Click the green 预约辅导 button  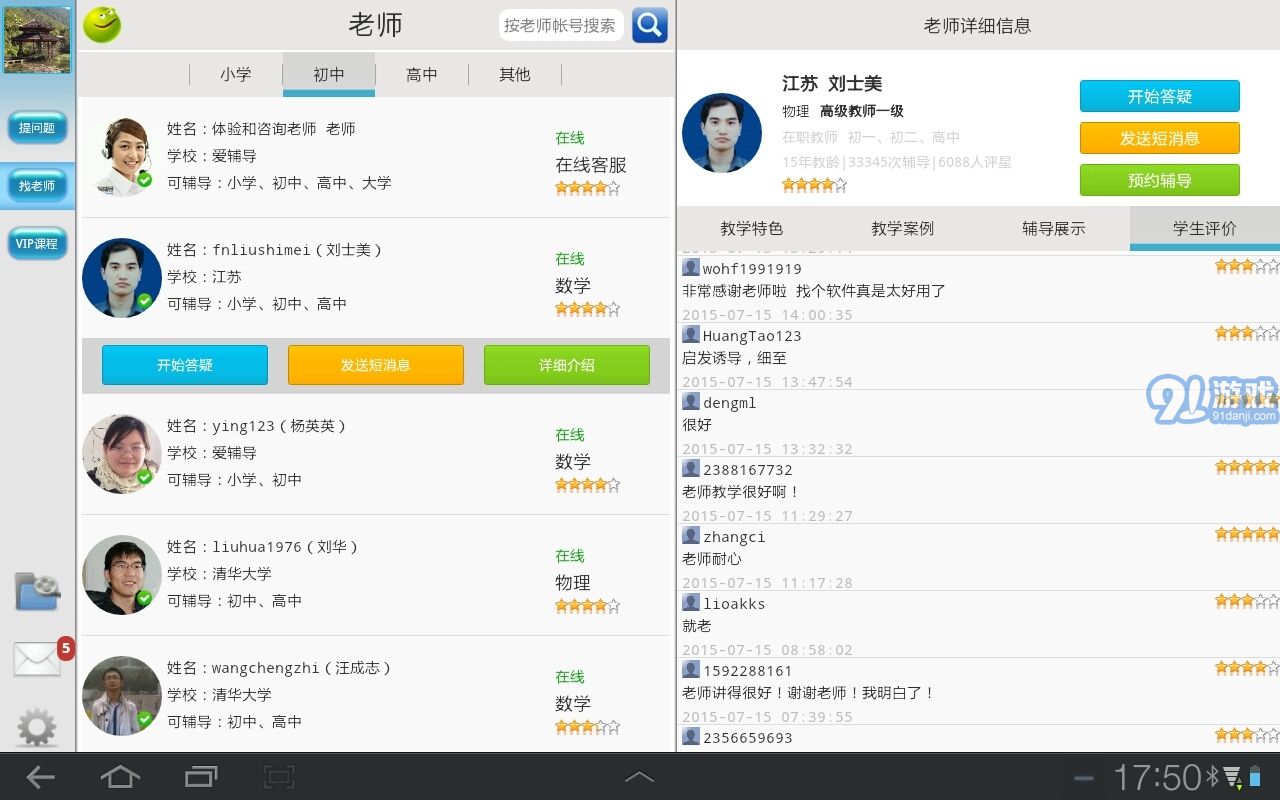(x=1160, y=180)
